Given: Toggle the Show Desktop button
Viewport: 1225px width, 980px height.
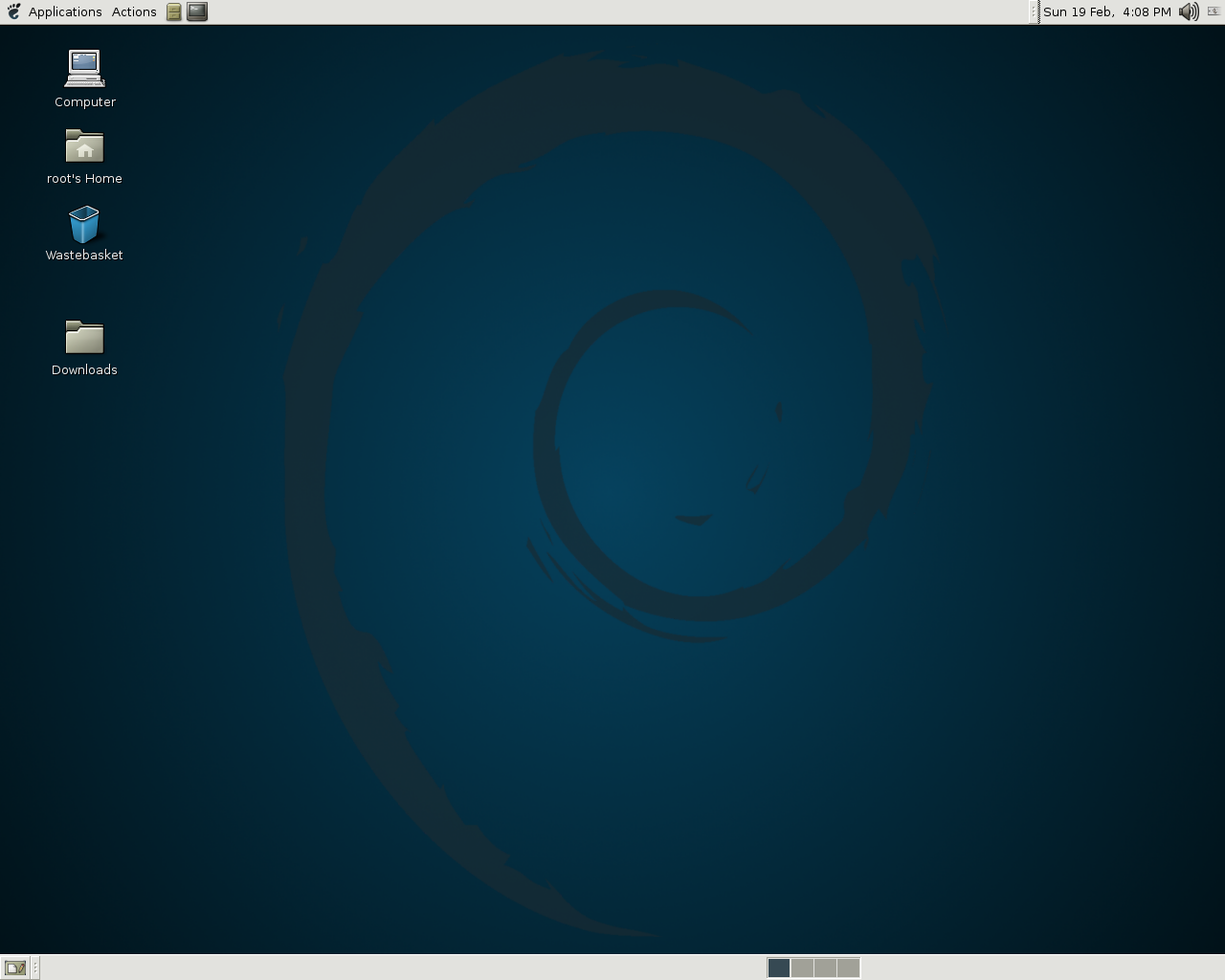Looking at the screenshot, I should 15,968.
